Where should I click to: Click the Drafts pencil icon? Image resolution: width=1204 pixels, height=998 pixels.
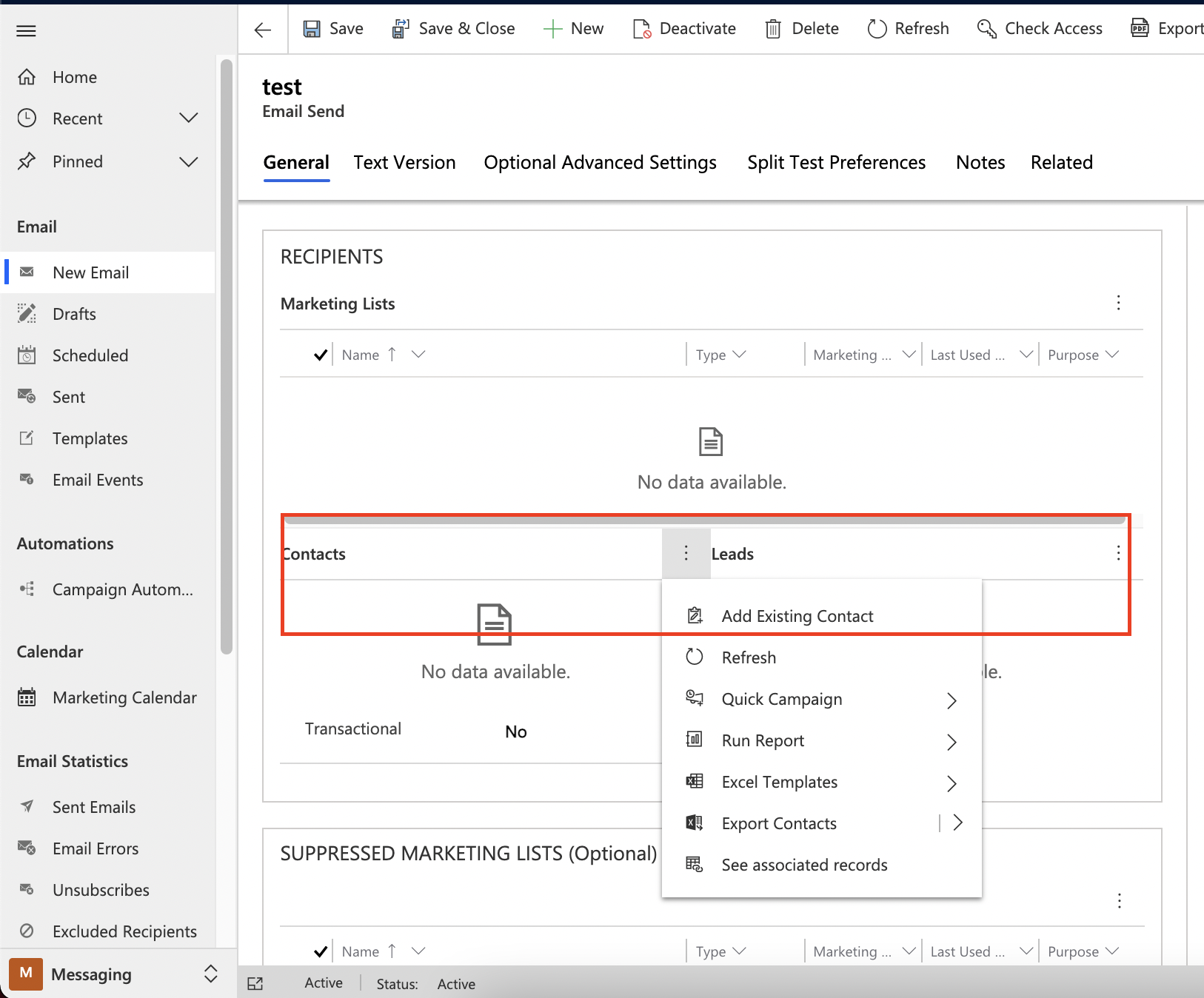pos(27,314)
